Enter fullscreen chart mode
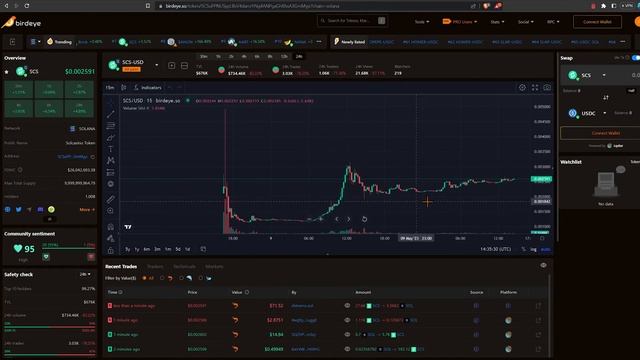This screenshot has height=360, width=640. [535, 87]
